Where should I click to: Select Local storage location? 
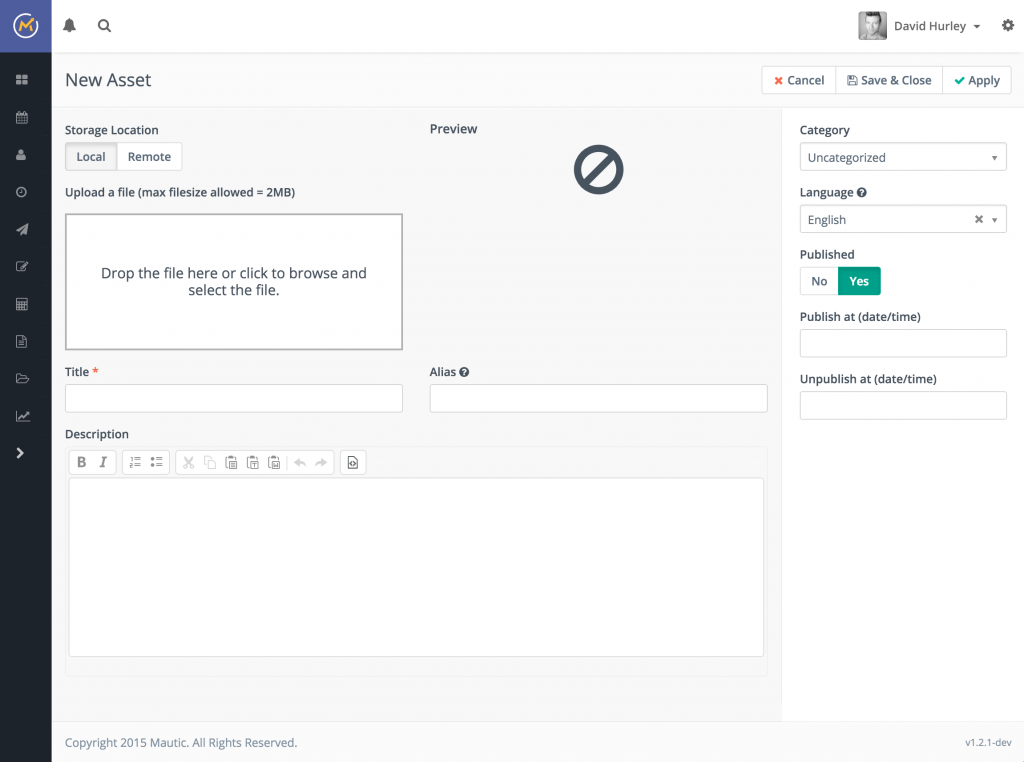coord(91,157)
